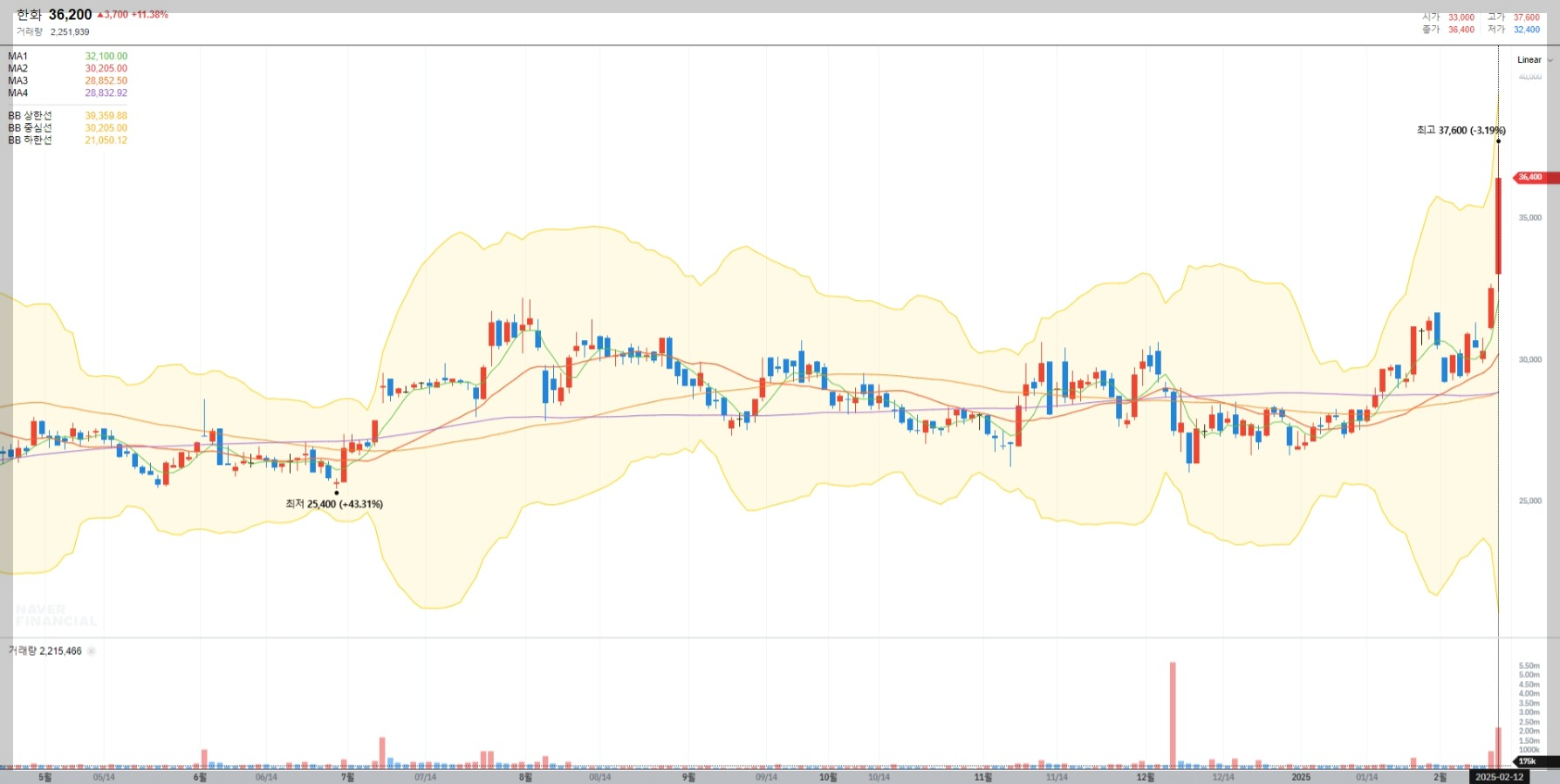Click the 8월 label on time axis
The width and height of the screenshot is (1560, 784).
point(525,777)
